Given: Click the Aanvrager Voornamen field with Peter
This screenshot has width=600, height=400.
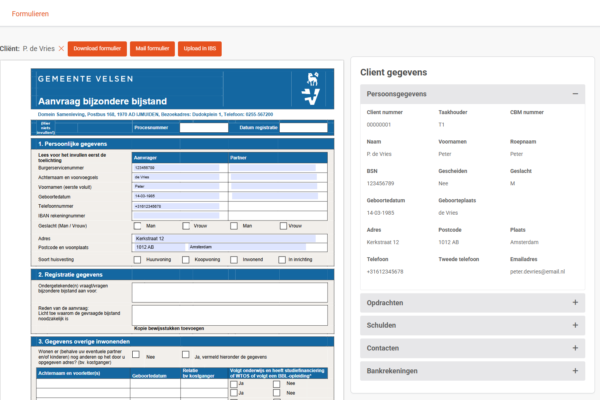Looking at the screenshot, I should point(176,186).
